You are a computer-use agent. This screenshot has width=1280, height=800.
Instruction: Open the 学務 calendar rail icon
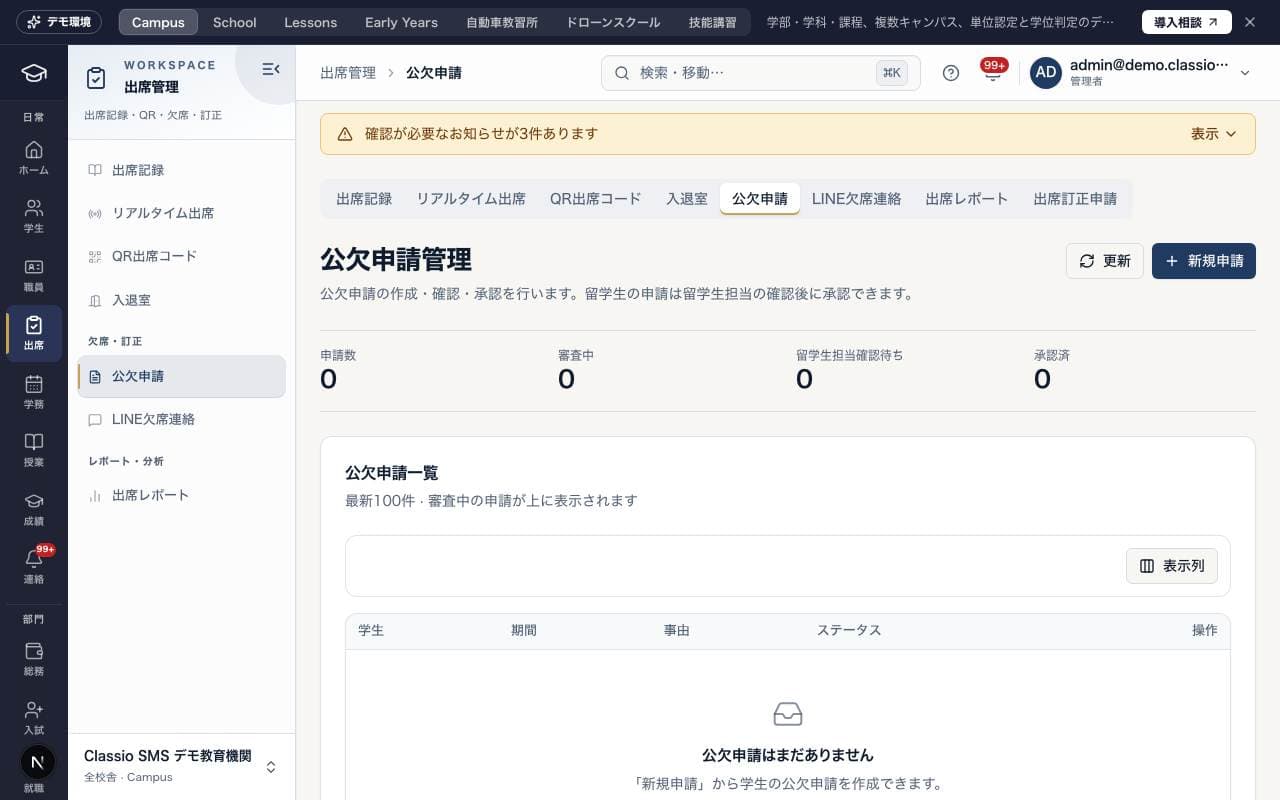point(34,392)
